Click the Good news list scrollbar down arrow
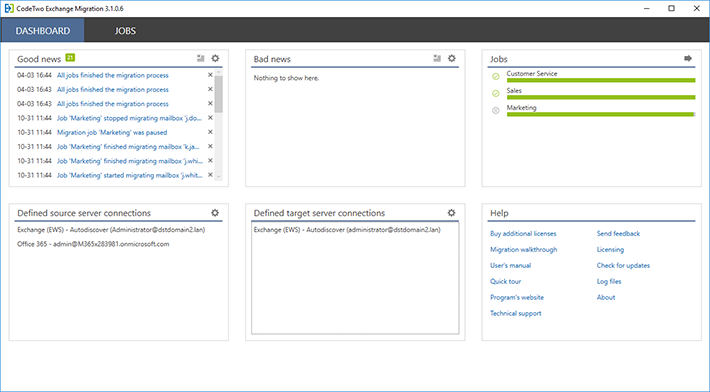Viewport: 710px width, 392px height. pyautogui.click(x=219, y=177)
